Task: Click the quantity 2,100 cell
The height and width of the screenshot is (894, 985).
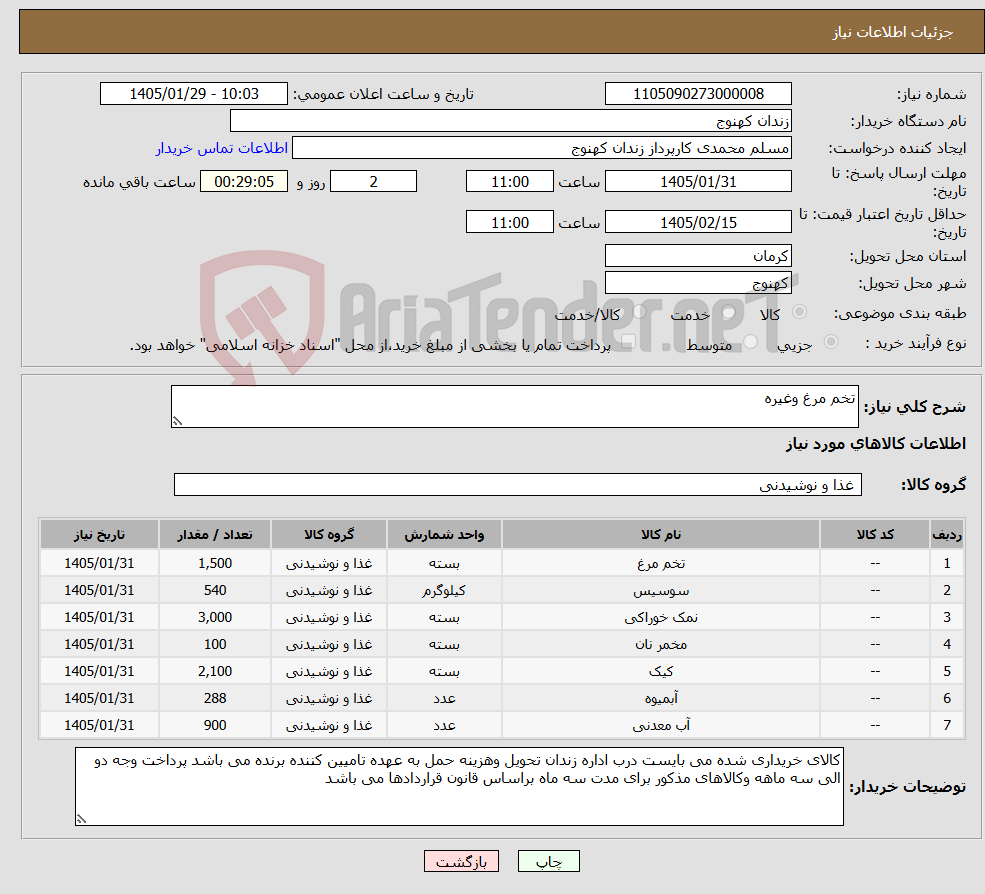Action: [215, 672]
